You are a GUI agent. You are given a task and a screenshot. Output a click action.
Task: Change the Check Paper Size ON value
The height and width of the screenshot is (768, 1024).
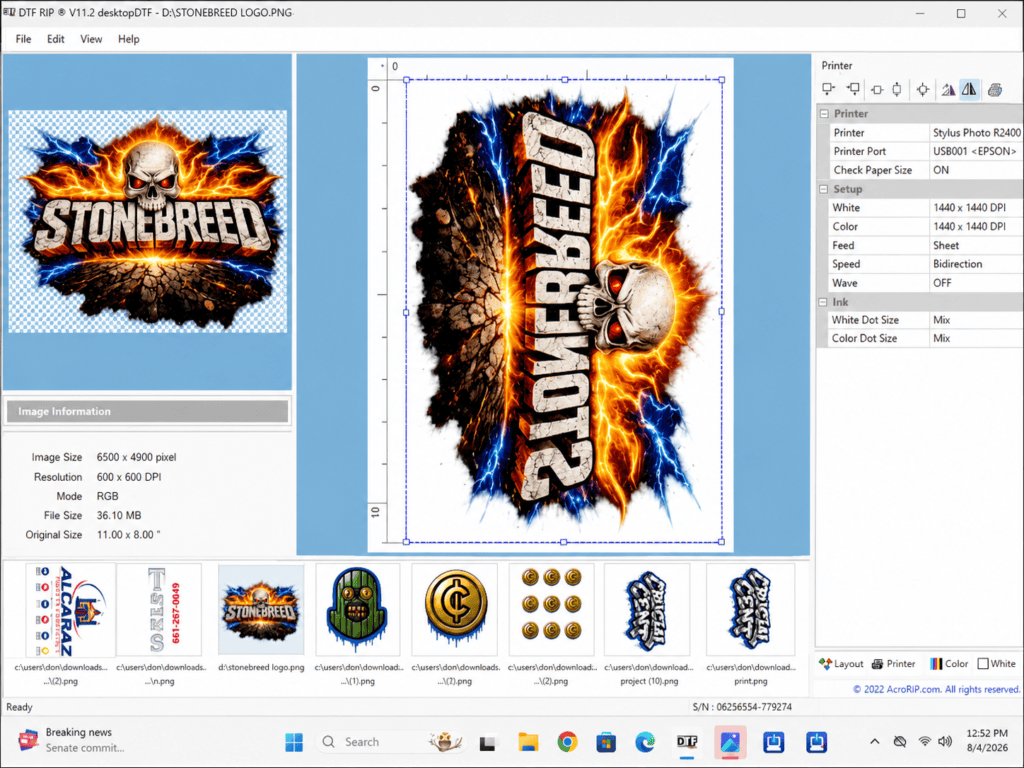[x=976, y=170]
